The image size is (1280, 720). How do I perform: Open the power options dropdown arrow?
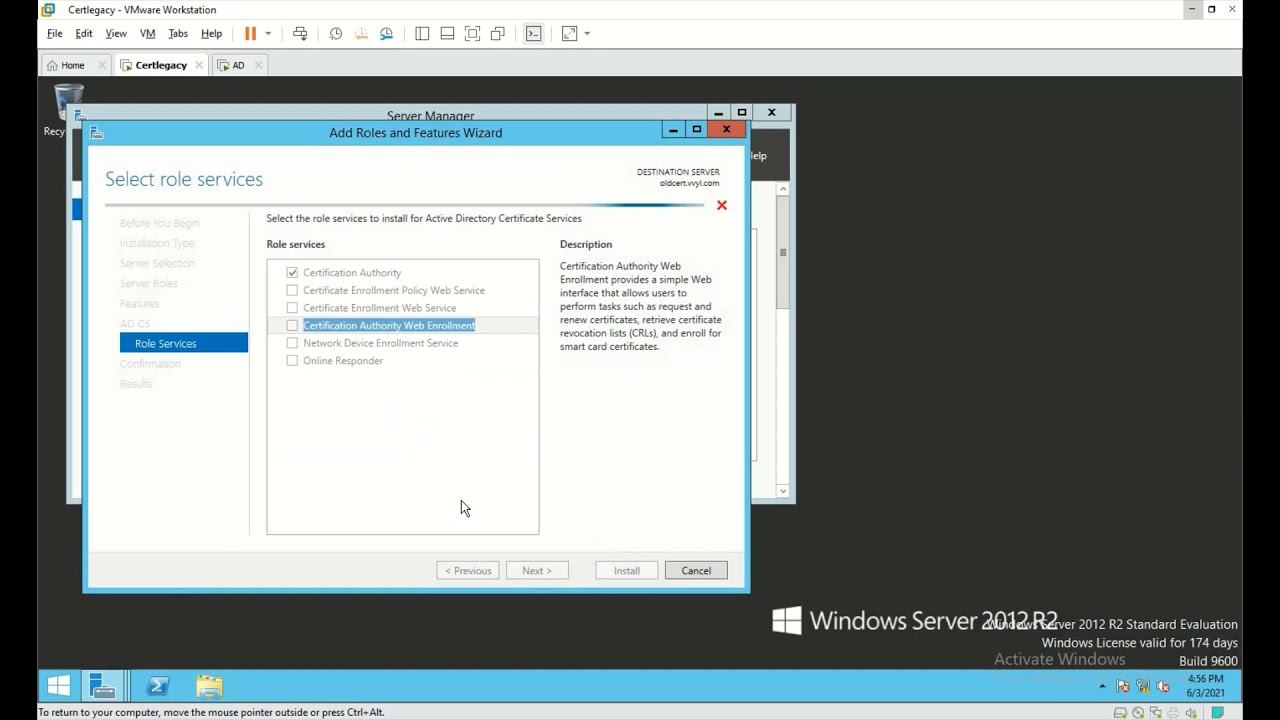268,33
